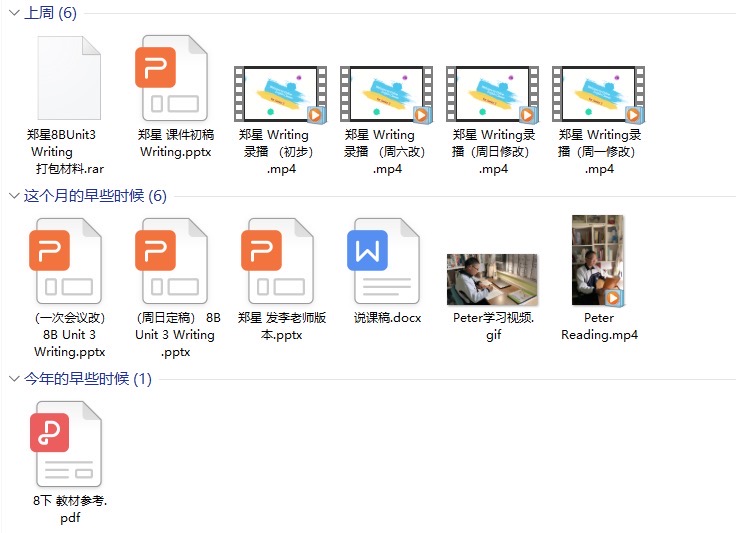Click the 说课稿.docx file name label
Screen dimensions: 736x533
tap(387, 318)
